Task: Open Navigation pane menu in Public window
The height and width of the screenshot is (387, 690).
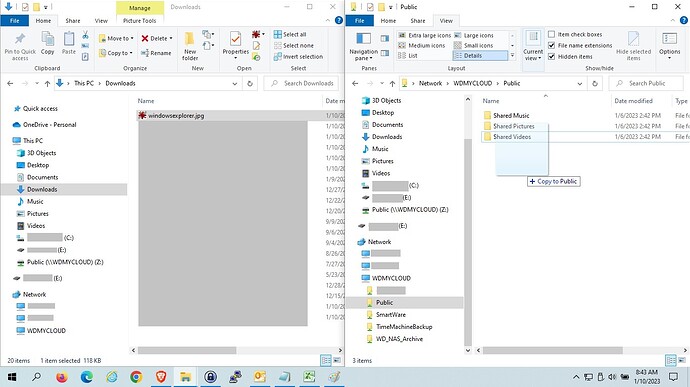Action: [363, 46]
